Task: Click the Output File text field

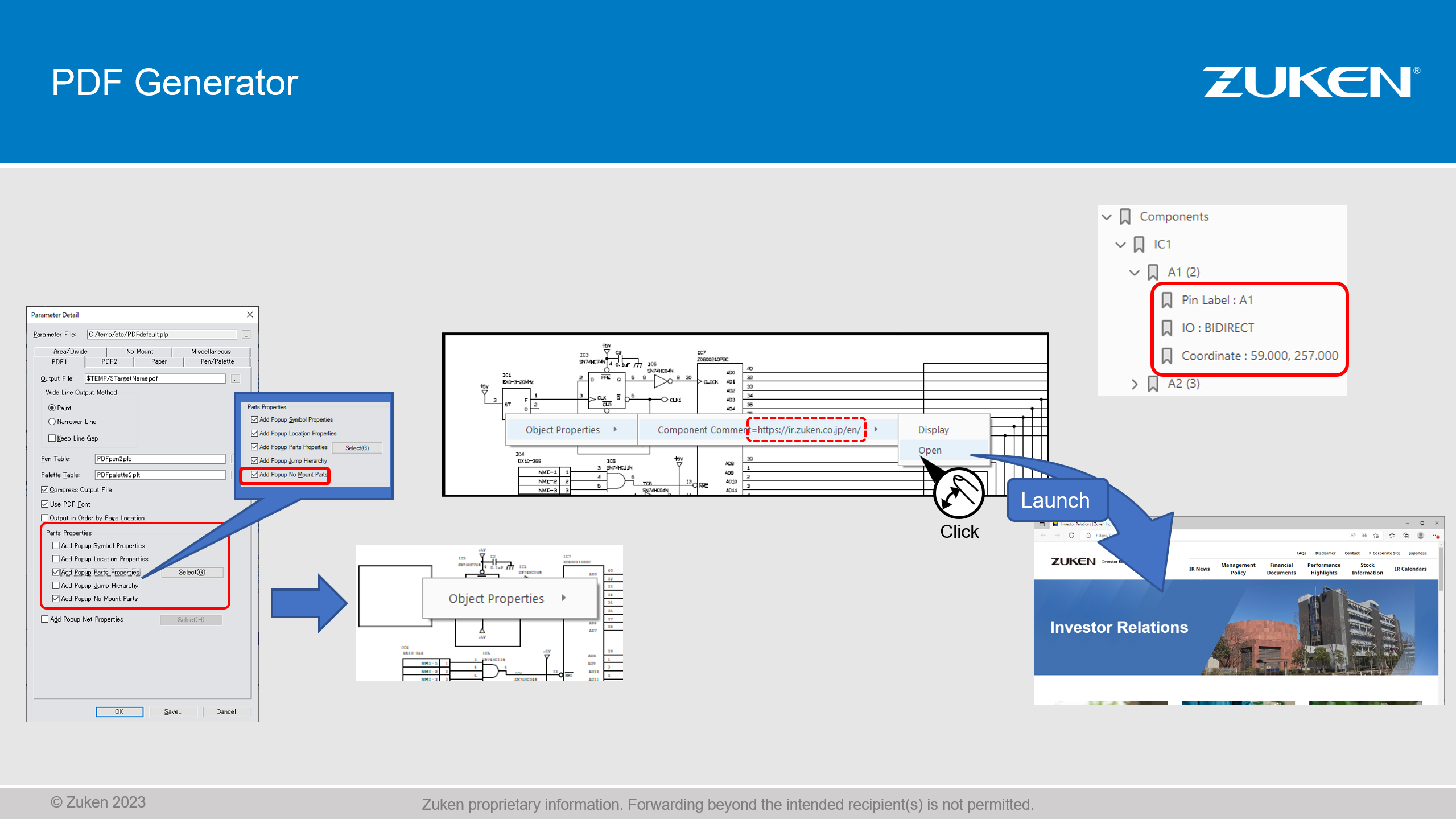Action: pos(155,378)
